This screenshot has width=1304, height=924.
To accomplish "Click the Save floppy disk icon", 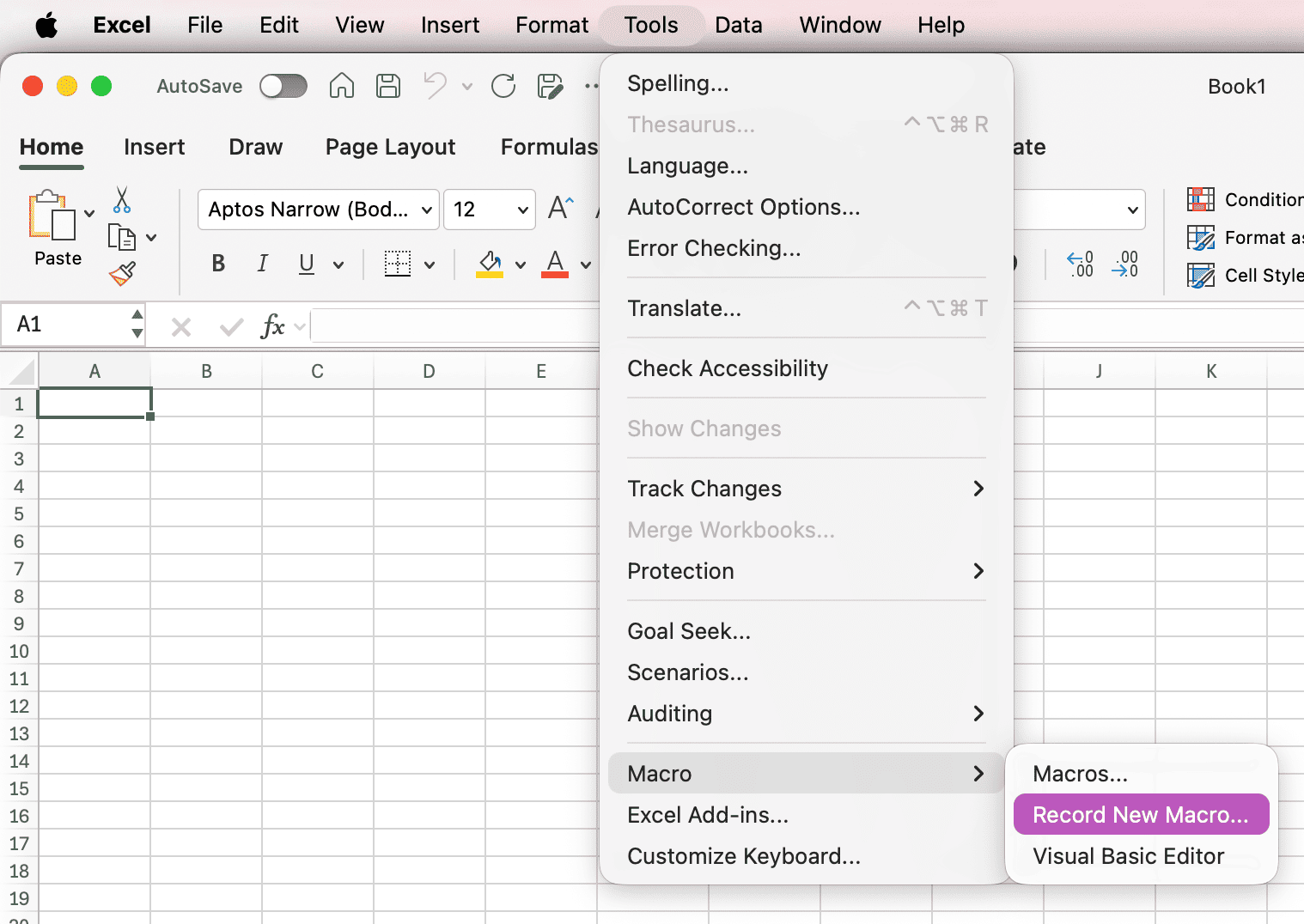I will 388,86.
